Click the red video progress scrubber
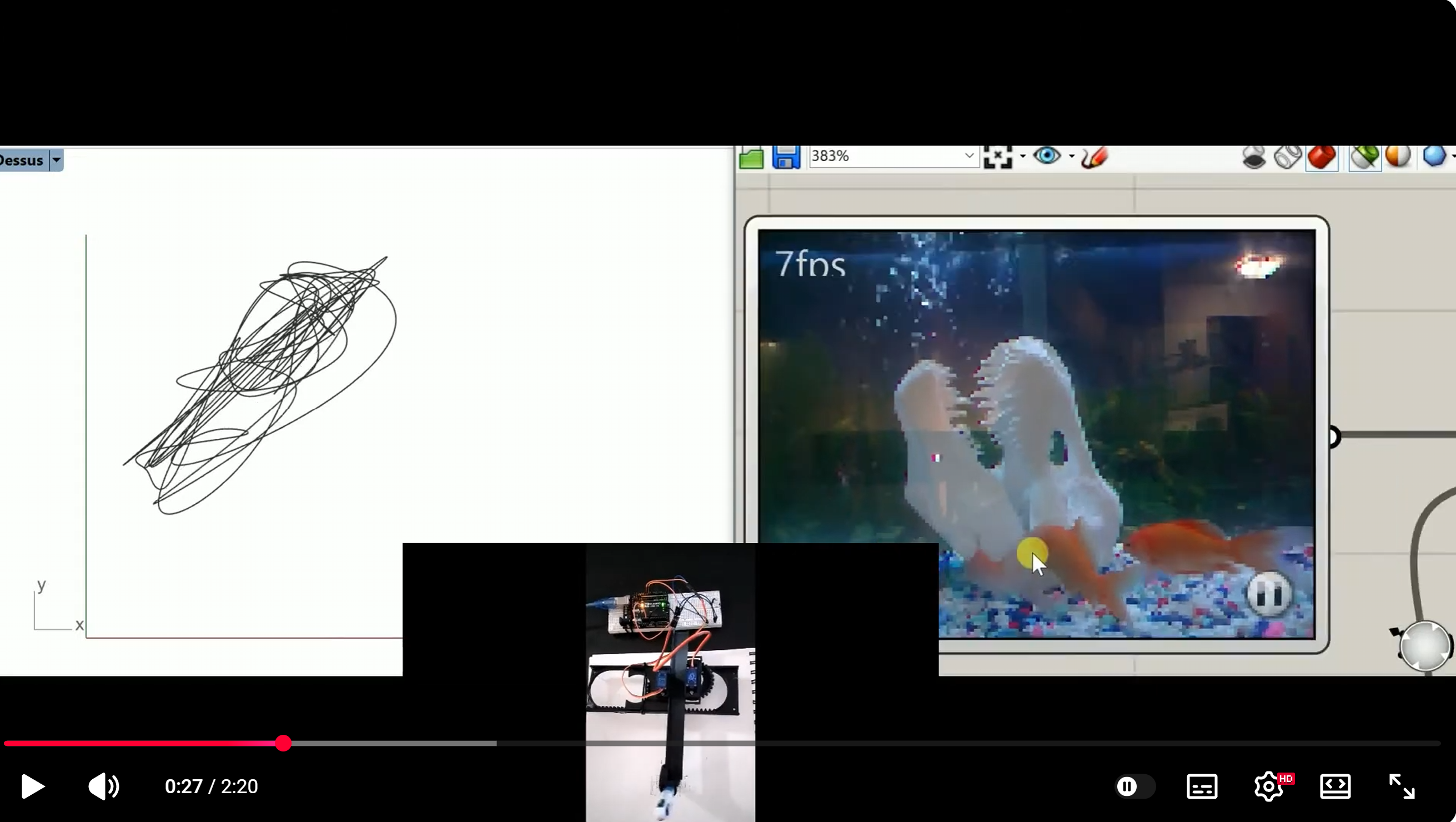The width and height of the screenshot is (1456, 822). pos(283,744)
